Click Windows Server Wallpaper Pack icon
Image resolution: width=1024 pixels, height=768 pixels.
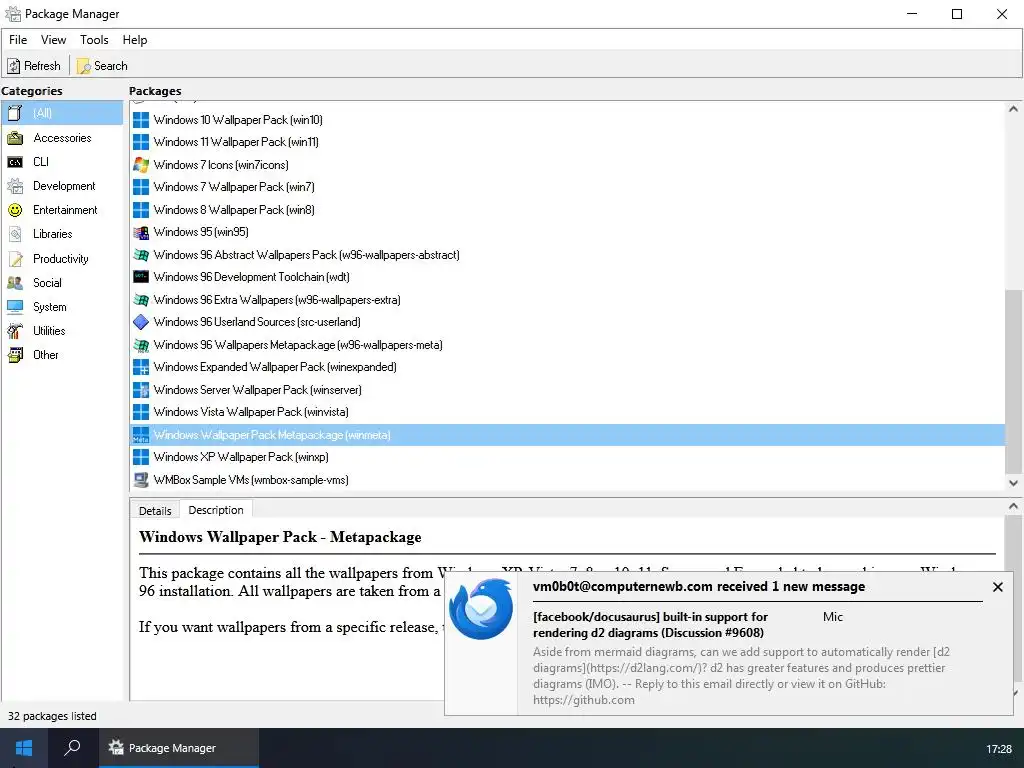141,390
